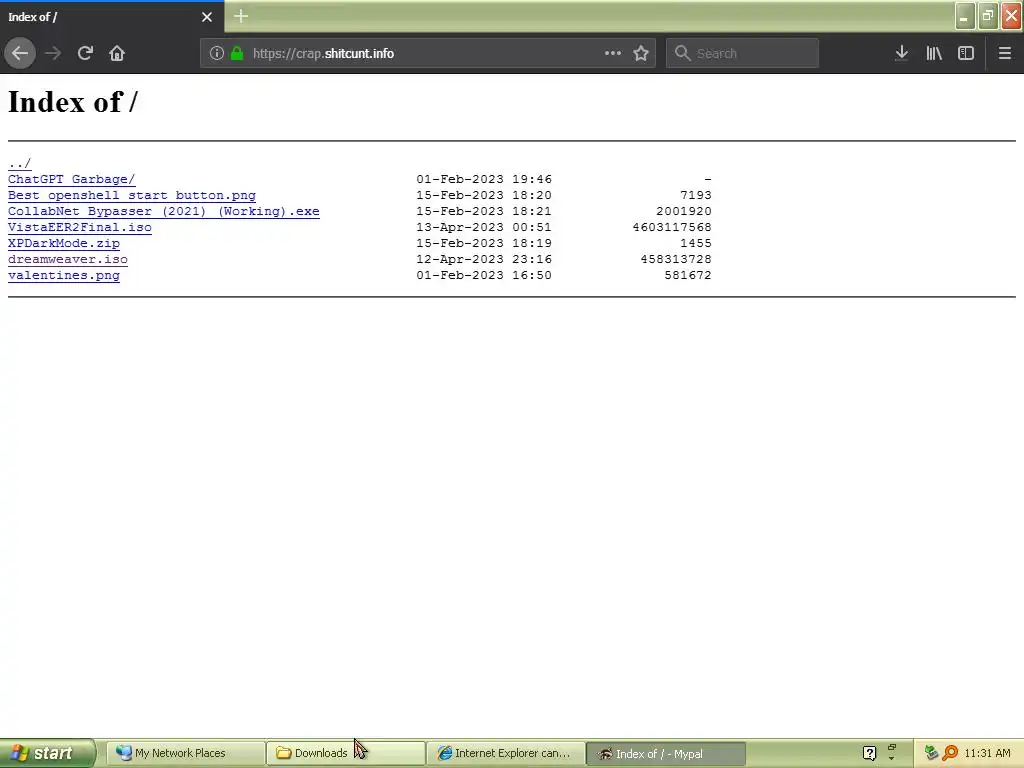
Task: Download dreamweaver.iso file
Action: (x=68, y=259)
